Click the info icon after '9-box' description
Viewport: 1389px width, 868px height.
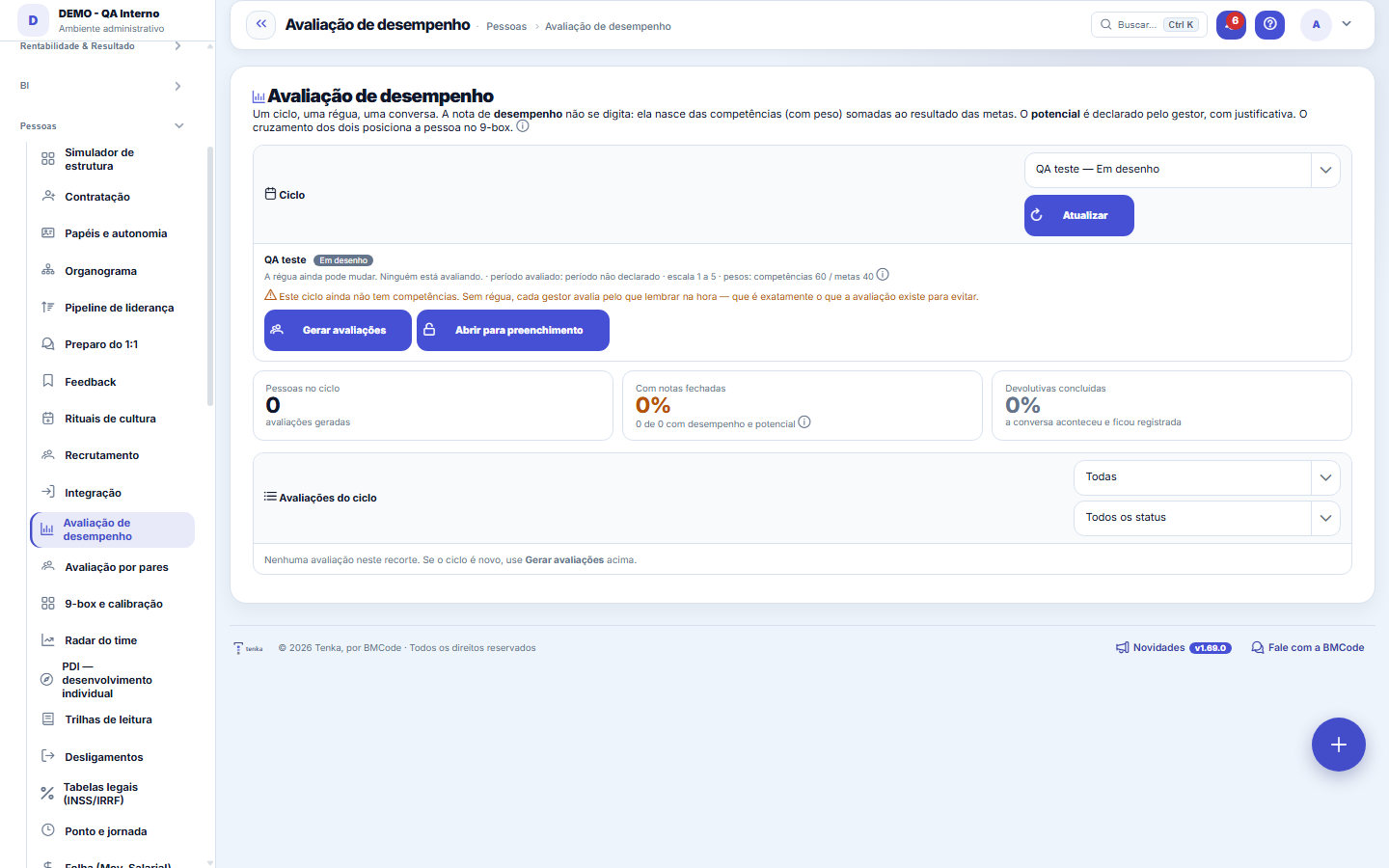pos(523,126)
